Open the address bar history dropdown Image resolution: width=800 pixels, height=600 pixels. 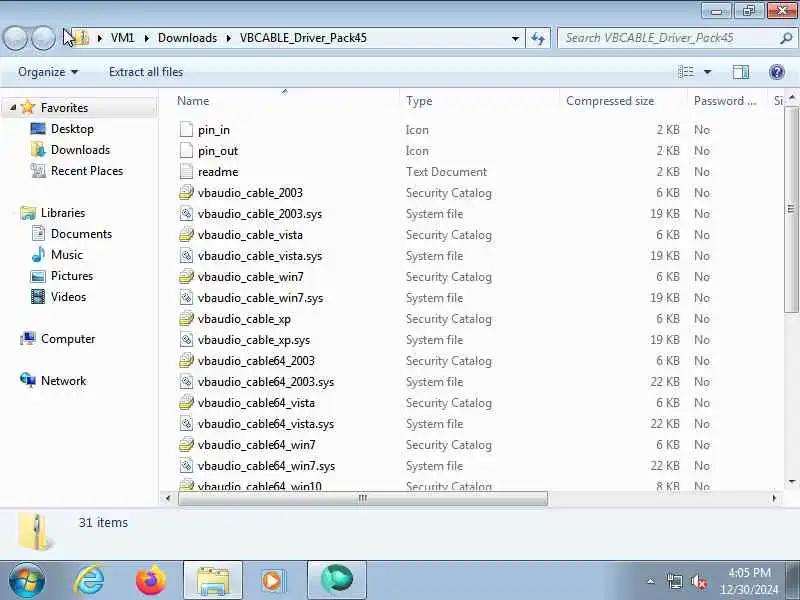(x=515, y=38)
